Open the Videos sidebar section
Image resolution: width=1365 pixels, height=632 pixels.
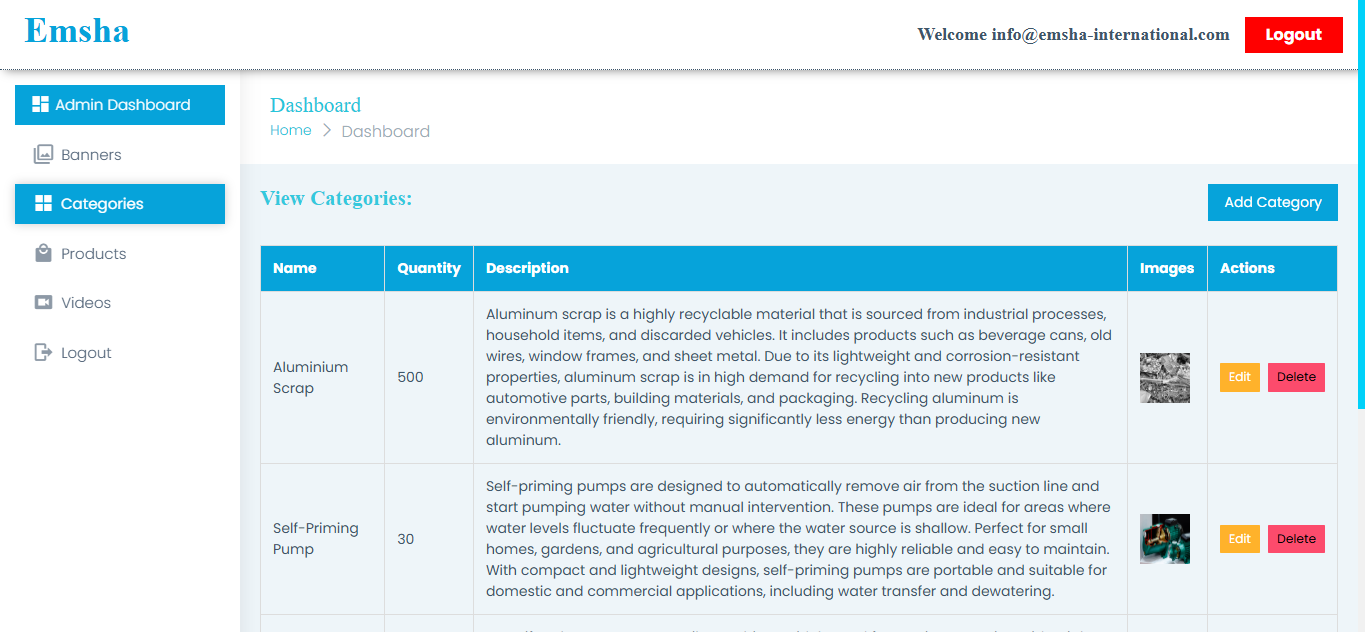pos(86,303)
